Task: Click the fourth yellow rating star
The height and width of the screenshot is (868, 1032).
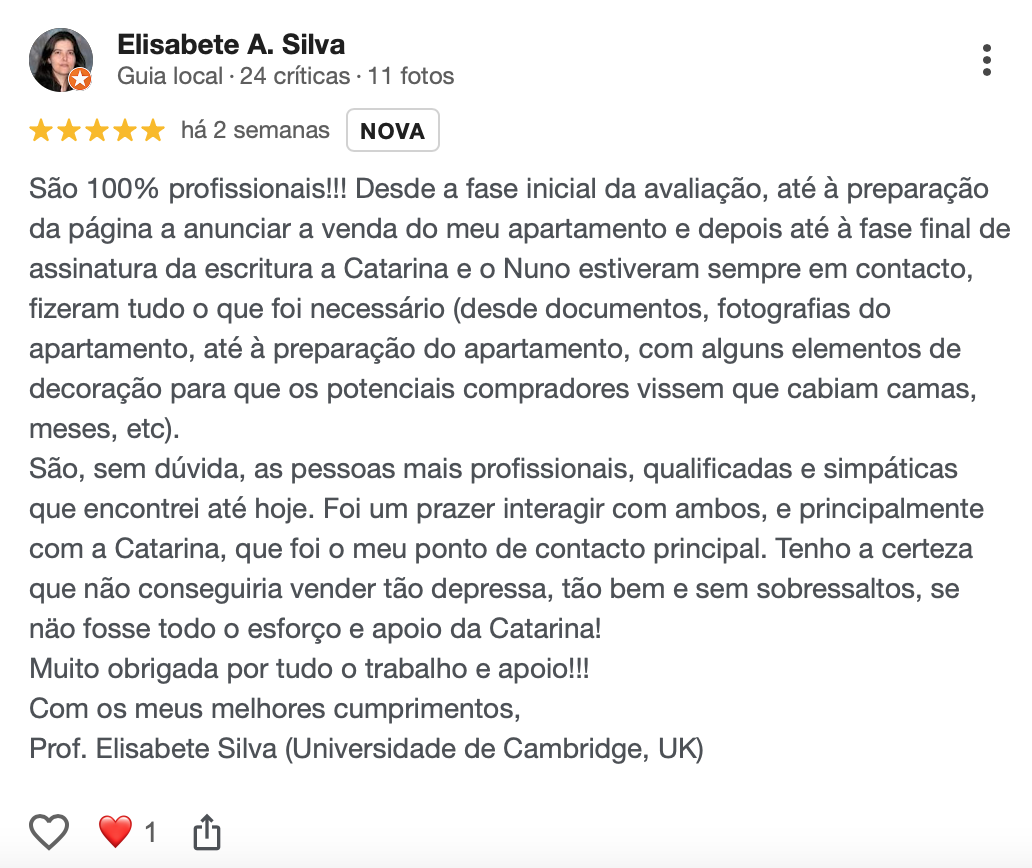Action: click(x=125, y=131)
